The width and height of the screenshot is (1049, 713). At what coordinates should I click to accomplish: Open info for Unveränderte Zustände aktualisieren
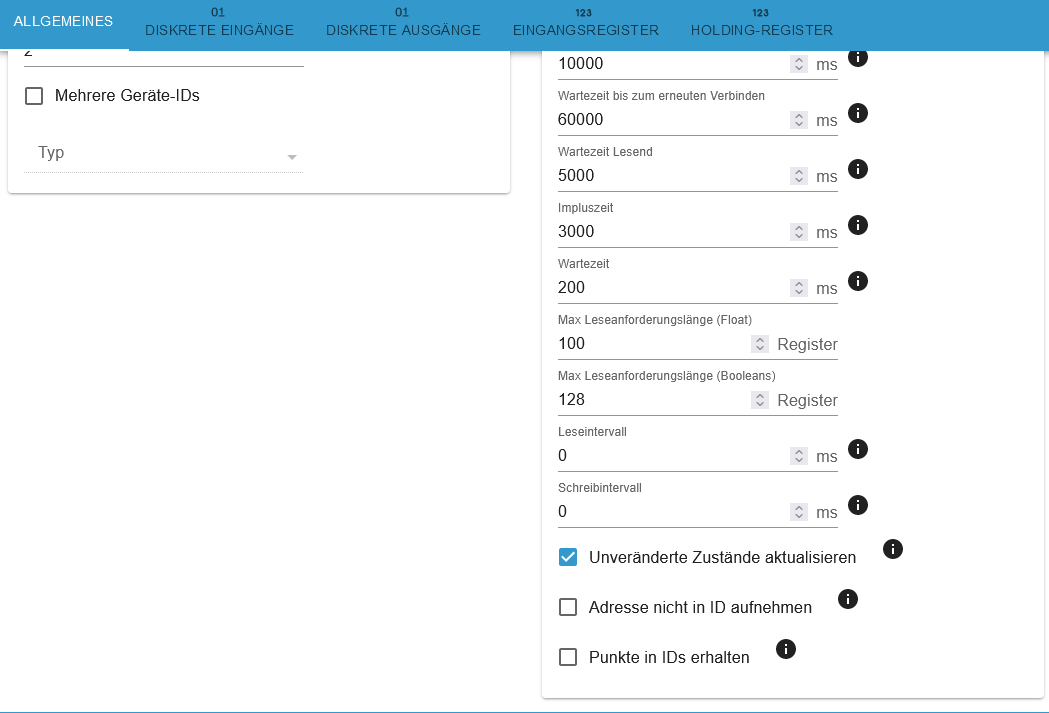click(892, 549)
